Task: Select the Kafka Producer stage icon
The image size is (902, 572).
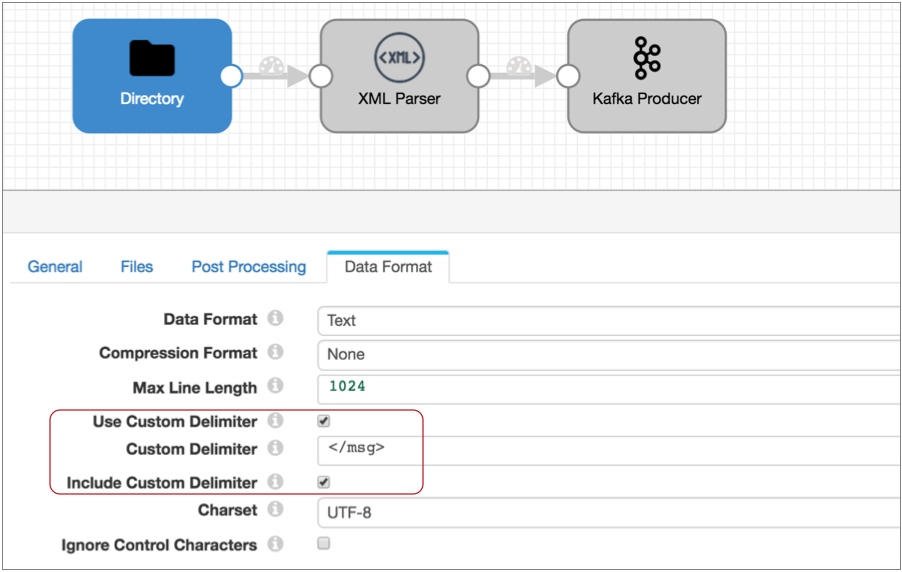Action: coord(647,59)
